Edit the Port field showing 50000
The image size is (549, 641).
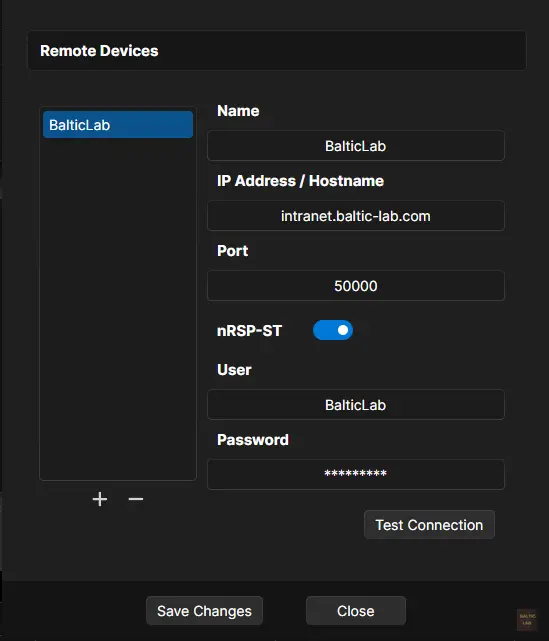(356, 286)
